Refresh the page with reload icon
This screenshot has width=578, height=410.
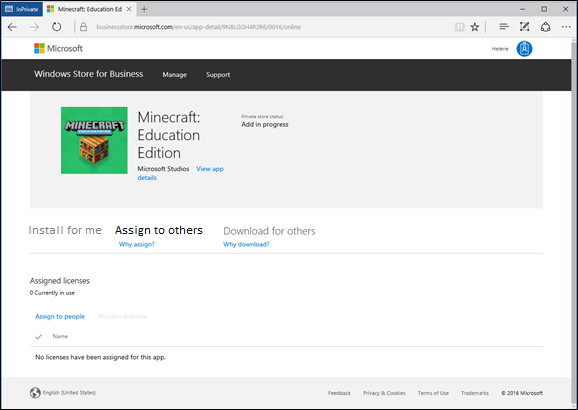click(56, 27)
